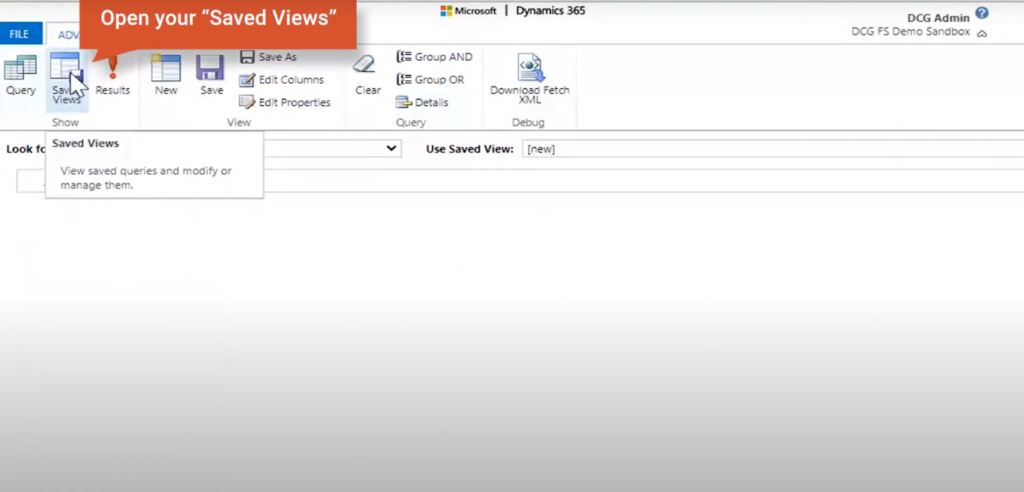Apply Group AND to selected rows
1024x492 pixels.
pyautogui.click(x=434, y=57)
